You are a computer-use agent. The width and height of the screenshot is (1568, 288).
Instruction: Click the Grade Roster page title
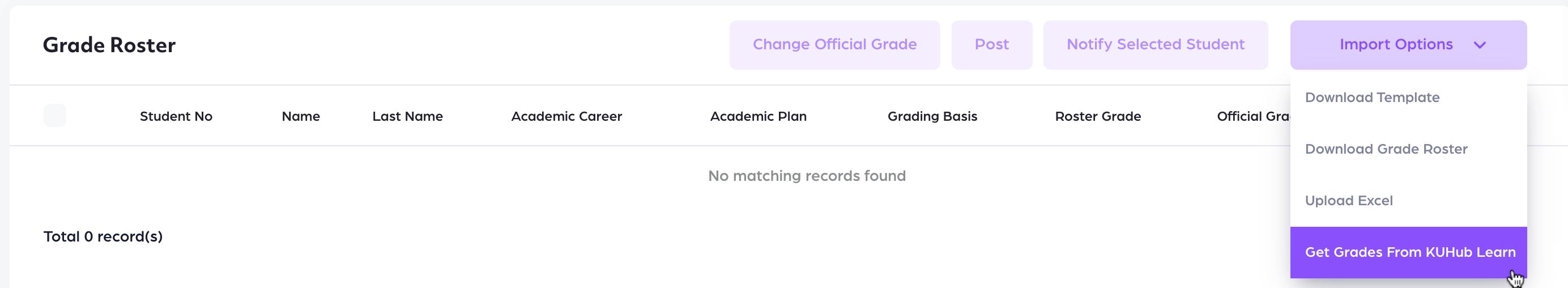[109, 45]
